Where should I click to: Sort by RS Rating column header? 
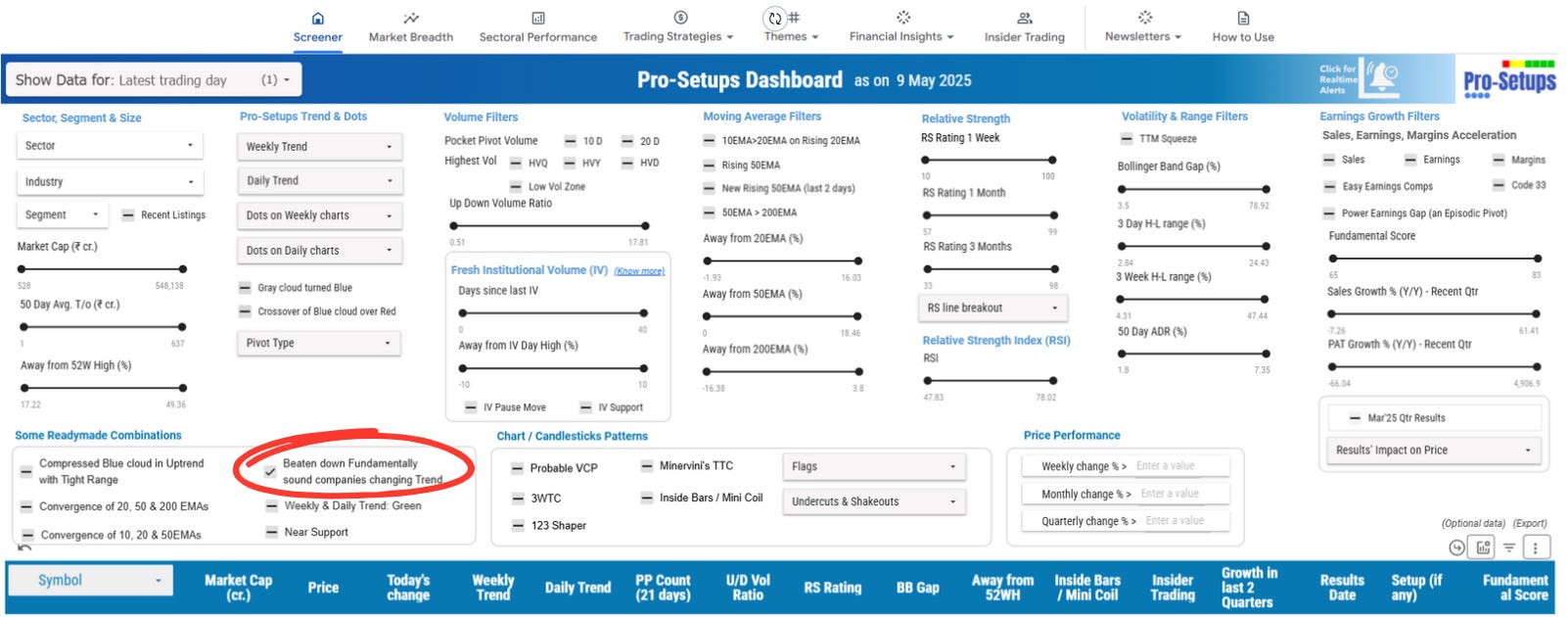point(832,588)
